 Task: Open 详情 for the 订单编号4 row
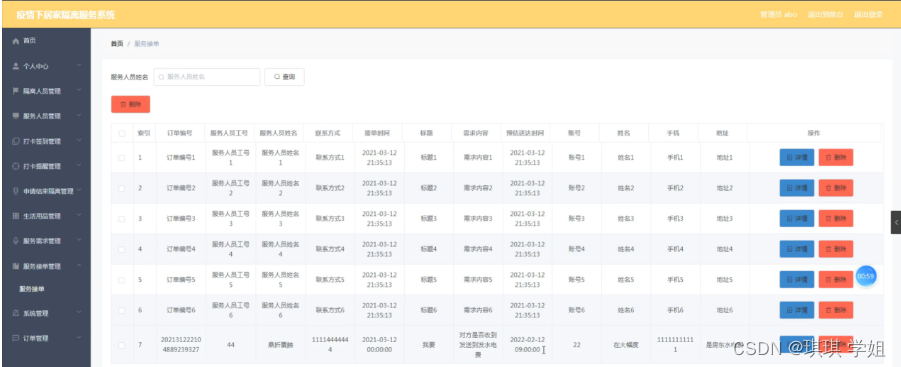(x=796, y=249)
